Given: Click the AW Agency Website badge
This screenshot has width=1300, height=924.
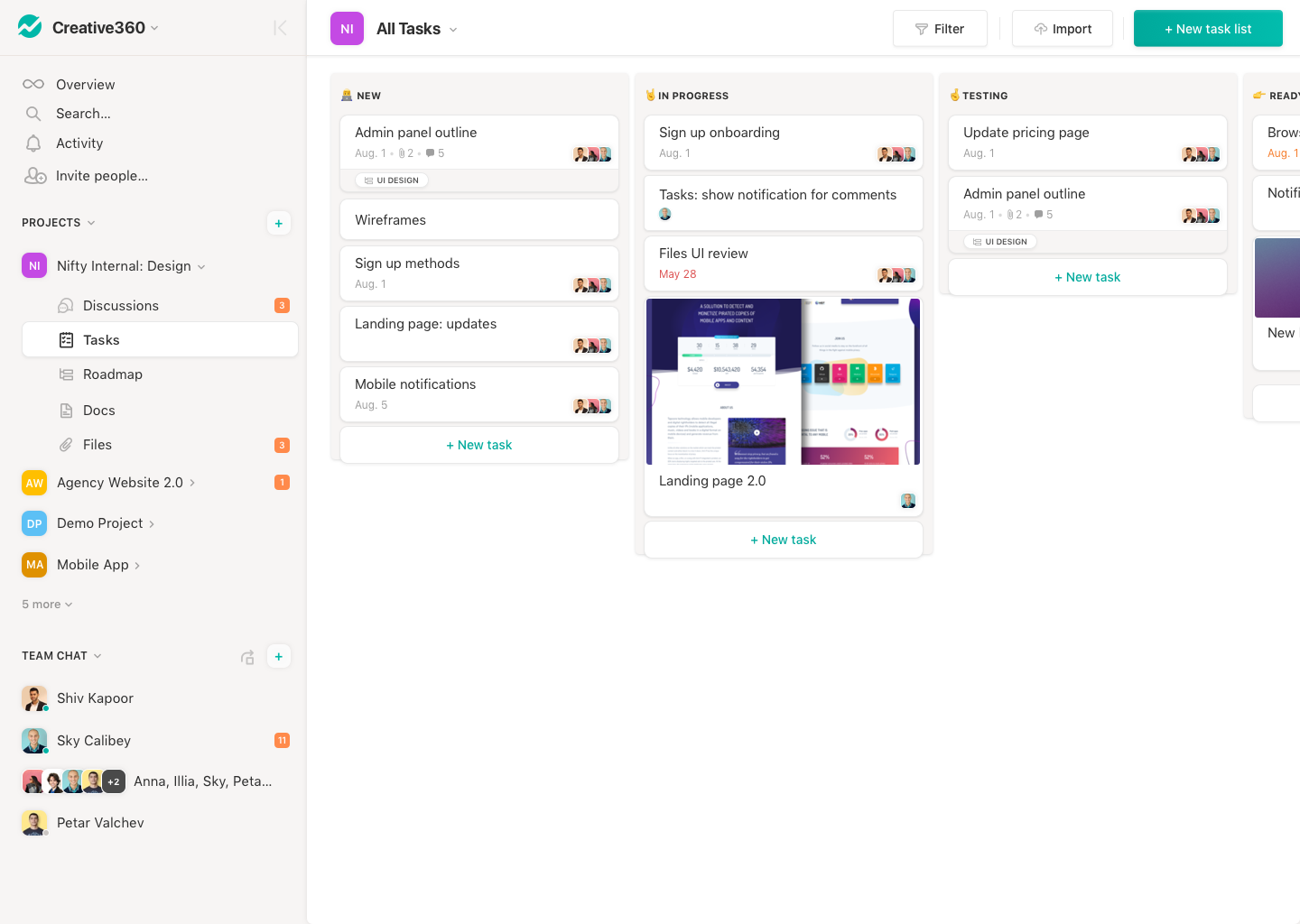Looking at the screenshot, I should point(34,483).
